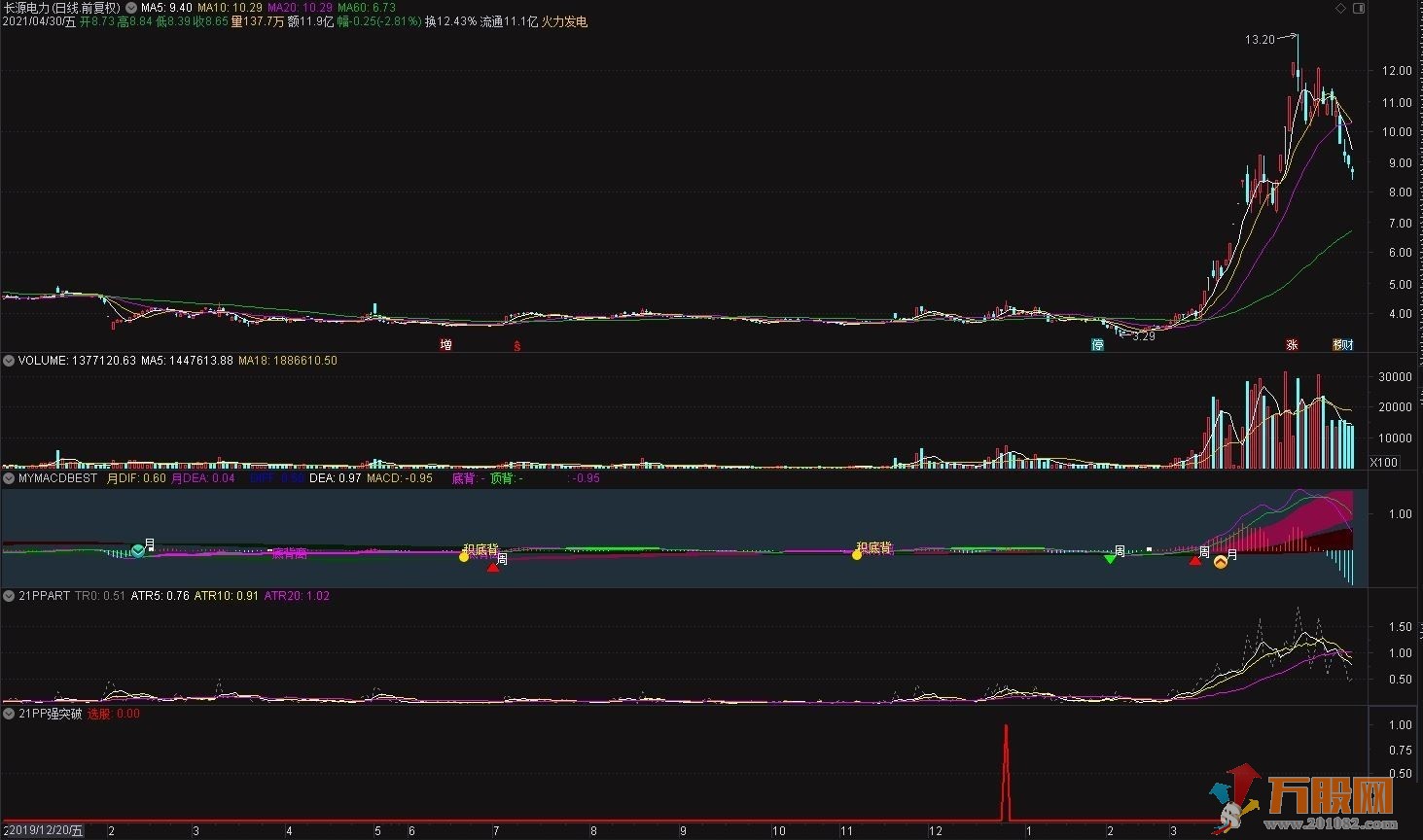Click the 21PPART indicator name
Viewport: 1423px width, 840px height.
[44, 596]
